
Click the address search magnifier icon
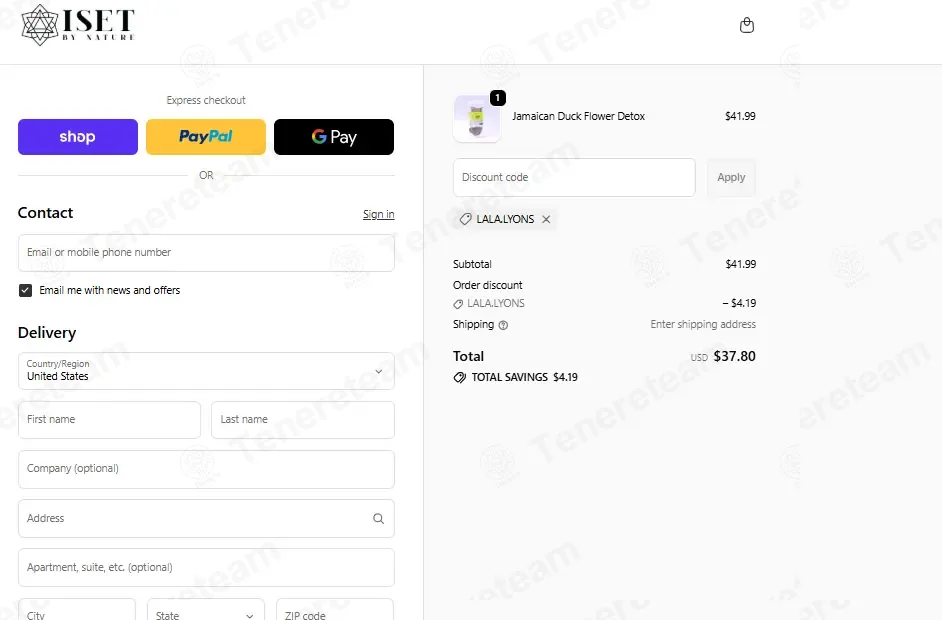click(x=378, y=518)
